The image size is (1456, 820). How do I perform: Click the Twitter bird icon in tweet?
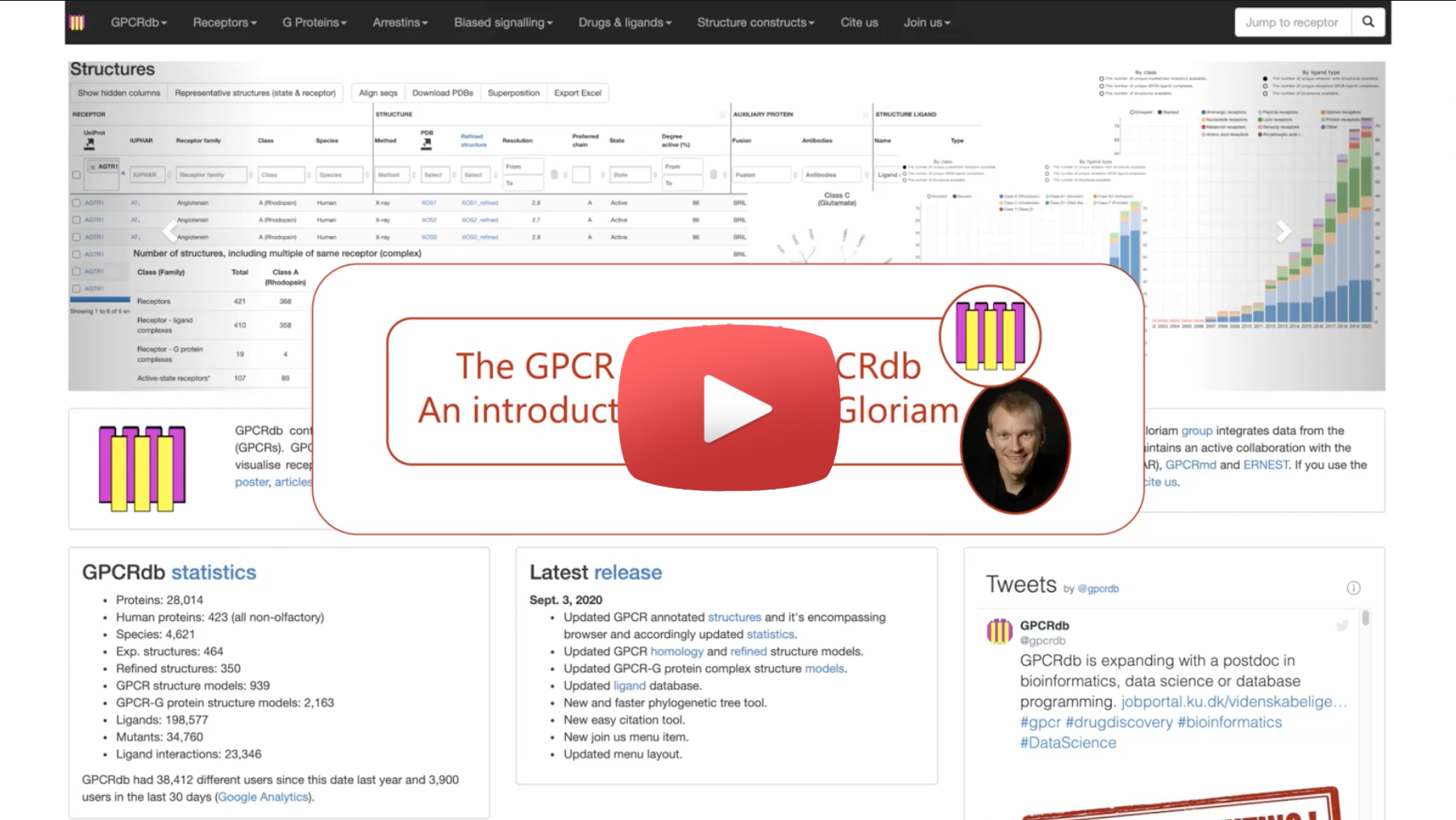coord(1342,625)
